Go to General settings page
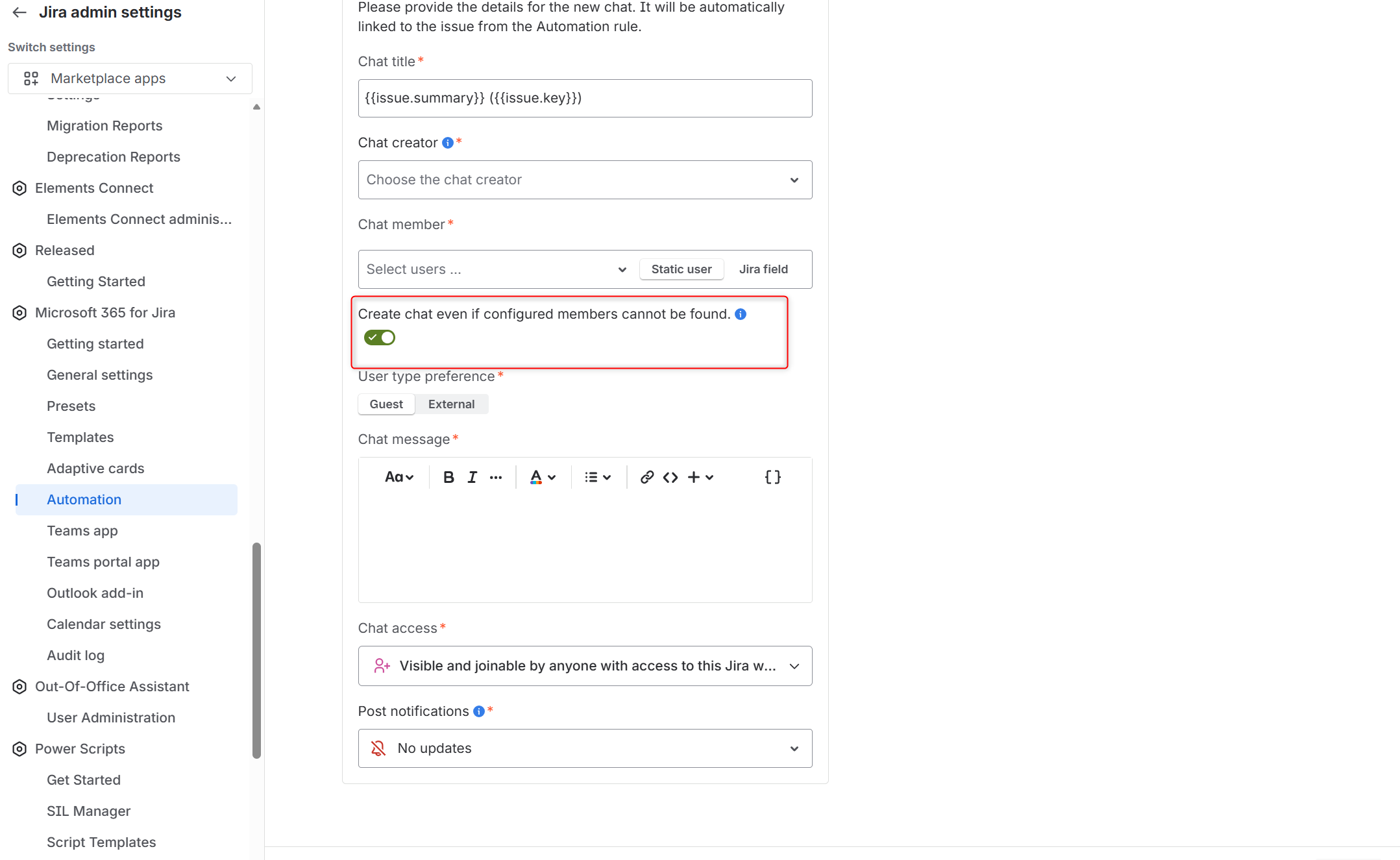Image resolution: width=1400 pixels, height=860 pixels. [x=99, y=375]
